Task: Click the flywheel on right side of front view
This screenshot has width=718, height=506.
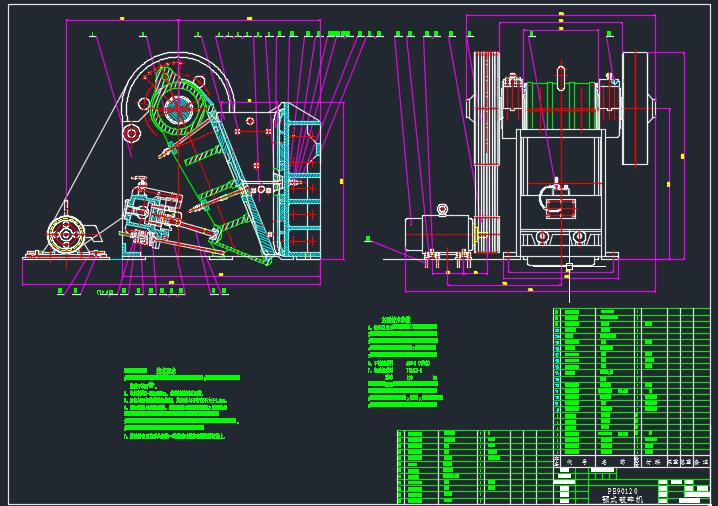Action: coord(636,108)
